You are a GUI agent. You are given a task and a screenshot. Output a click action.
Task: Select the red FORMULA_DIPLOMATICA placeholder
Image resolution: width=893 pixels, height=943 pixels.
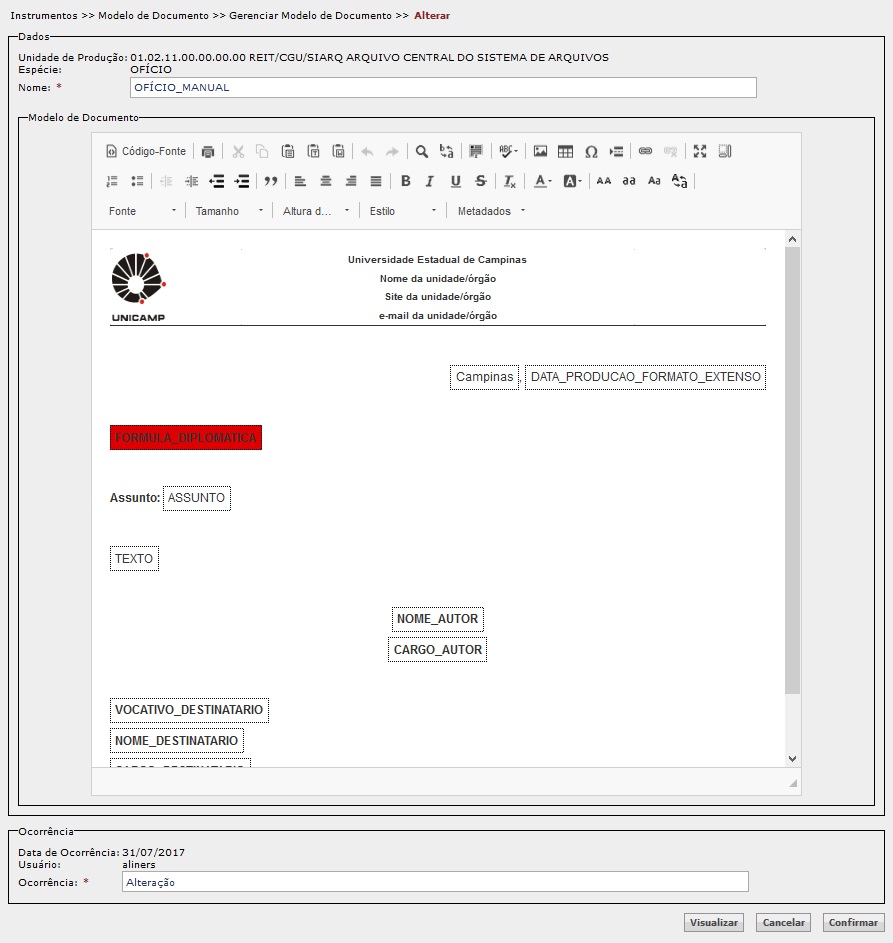pos(186,438)
